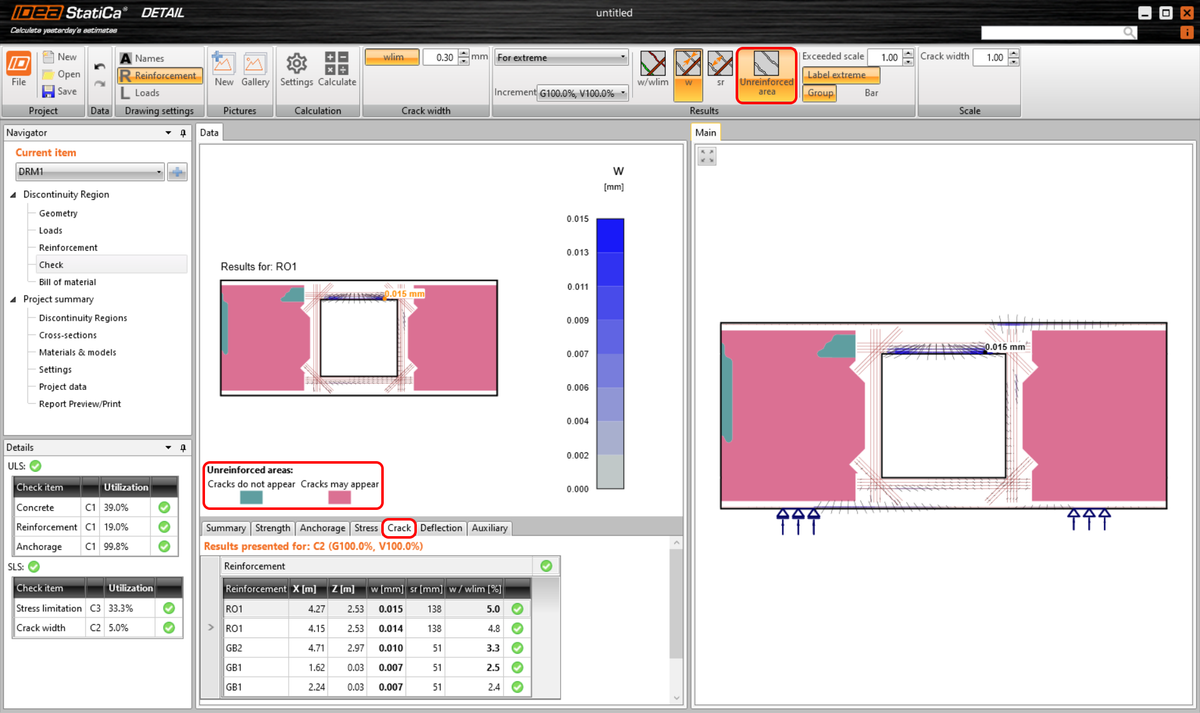1200x713 pixels.
Task: Activate the Label extreme button
Action: click(840, 74)
